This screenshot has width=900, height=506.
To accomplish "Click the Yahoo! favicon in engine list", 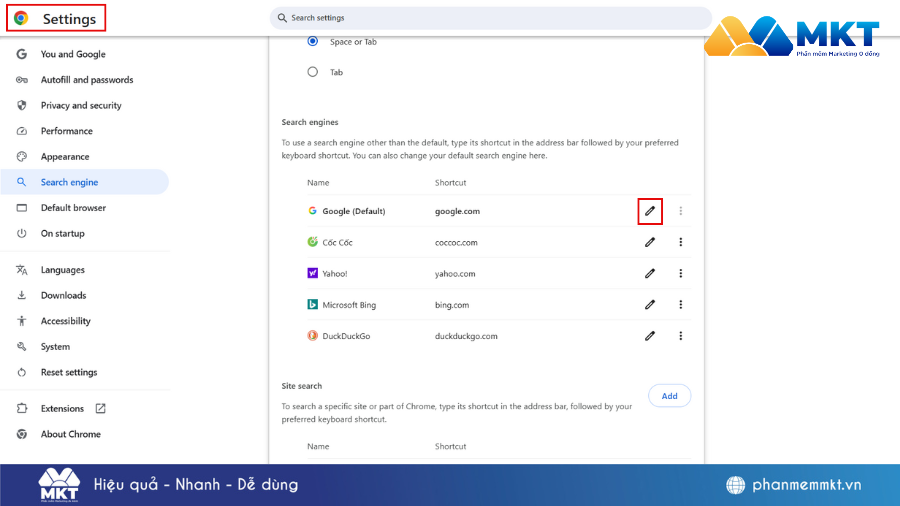I will point(312,273).
